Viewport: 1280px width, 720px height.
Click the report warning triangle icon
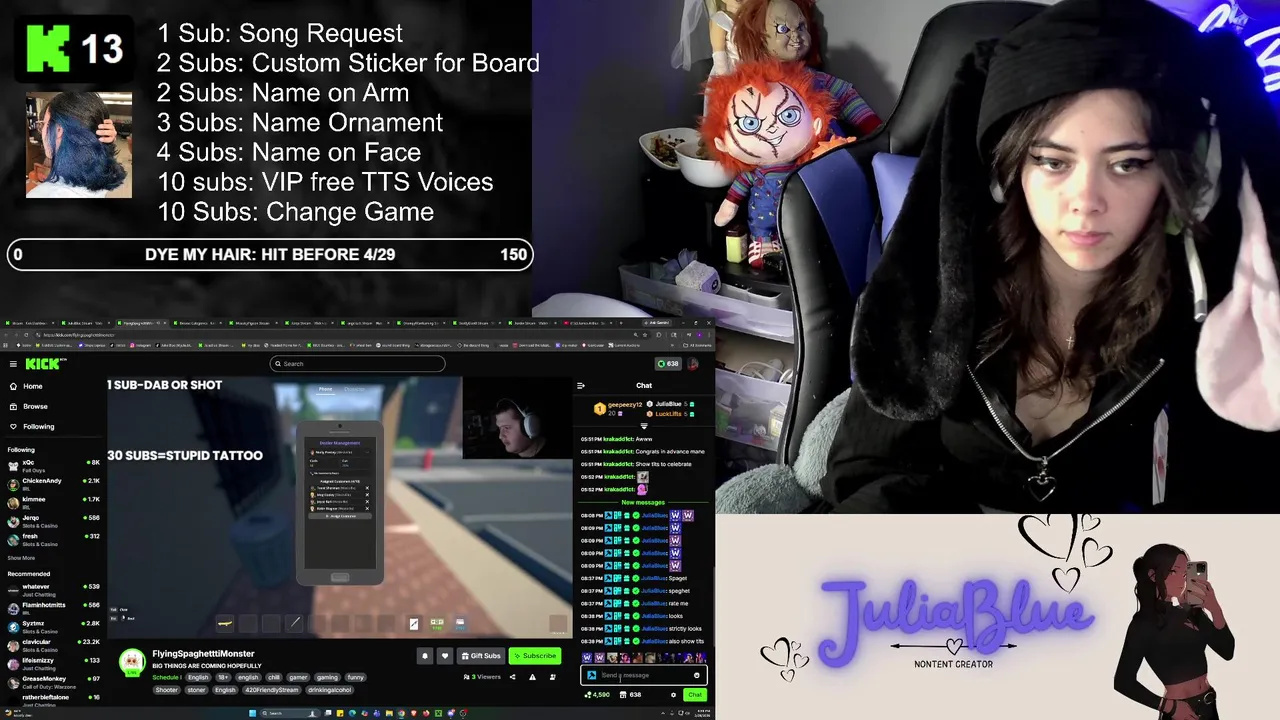(532, 677)
